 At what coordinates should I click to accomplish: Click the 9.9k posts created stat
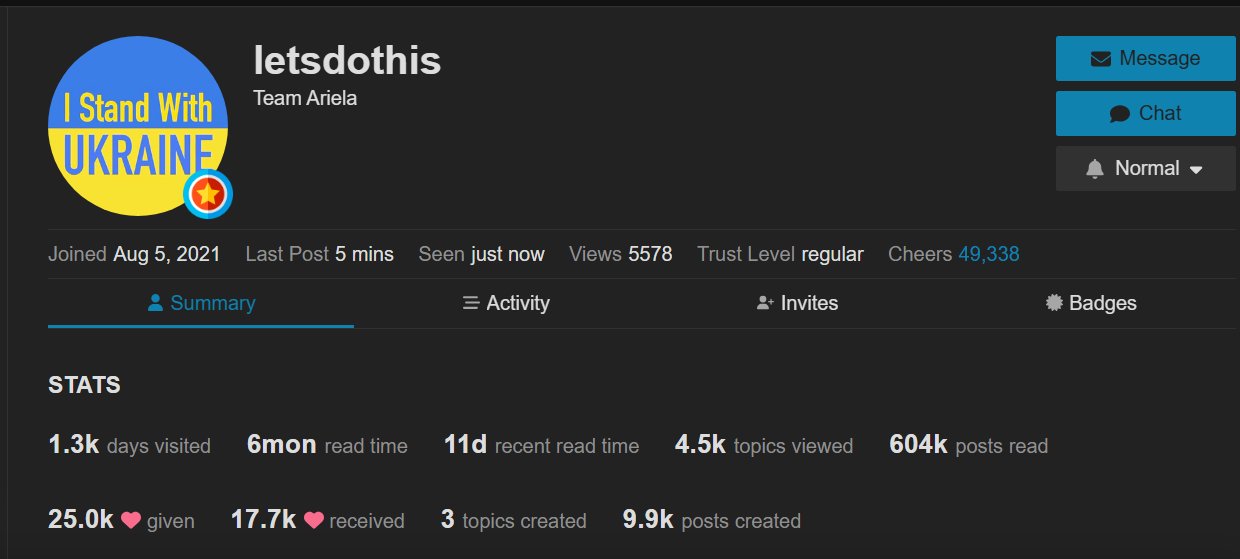pyautogui.click(x=712, y=520)
